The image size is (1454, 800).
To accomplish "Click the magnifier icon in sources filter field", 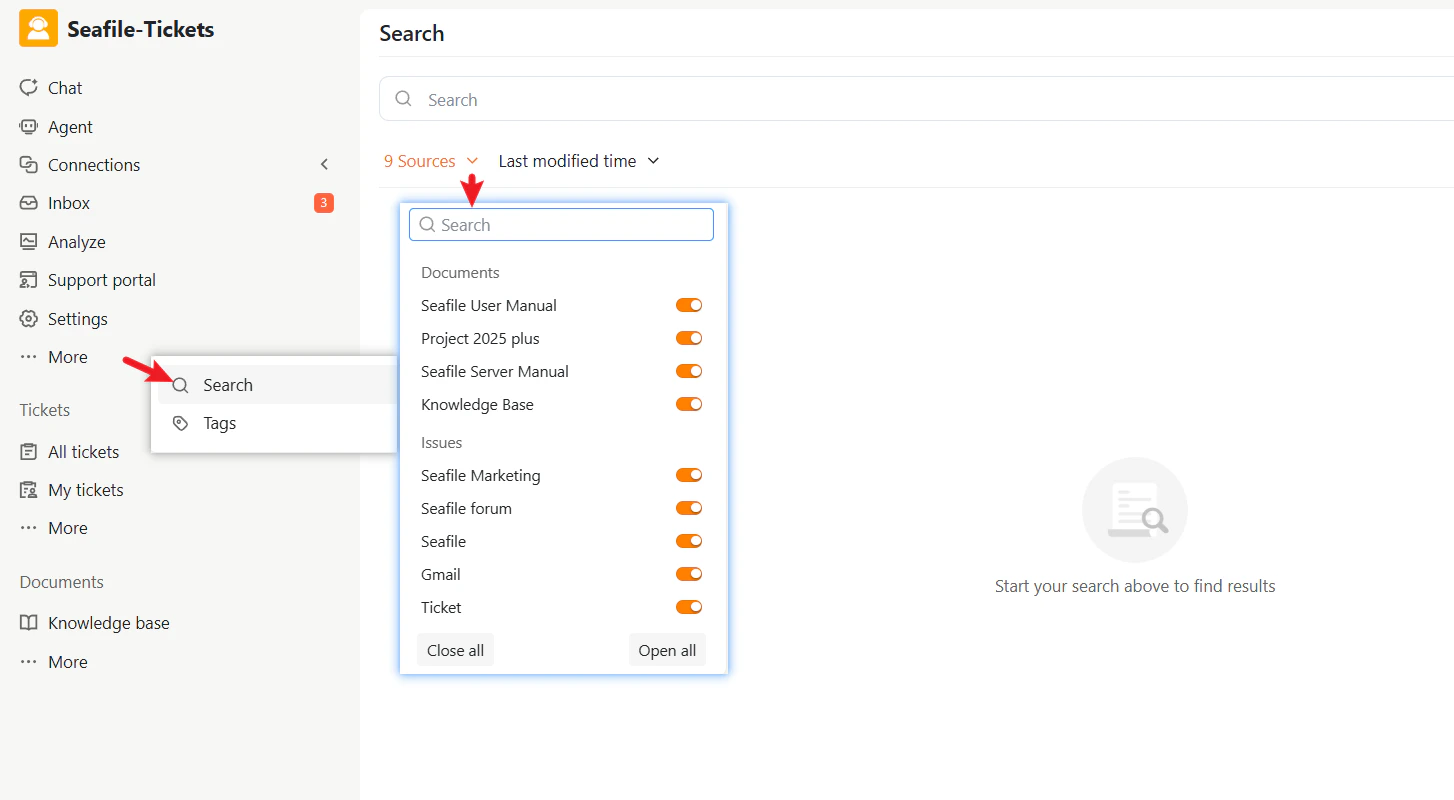I will (x=427, y=225).
